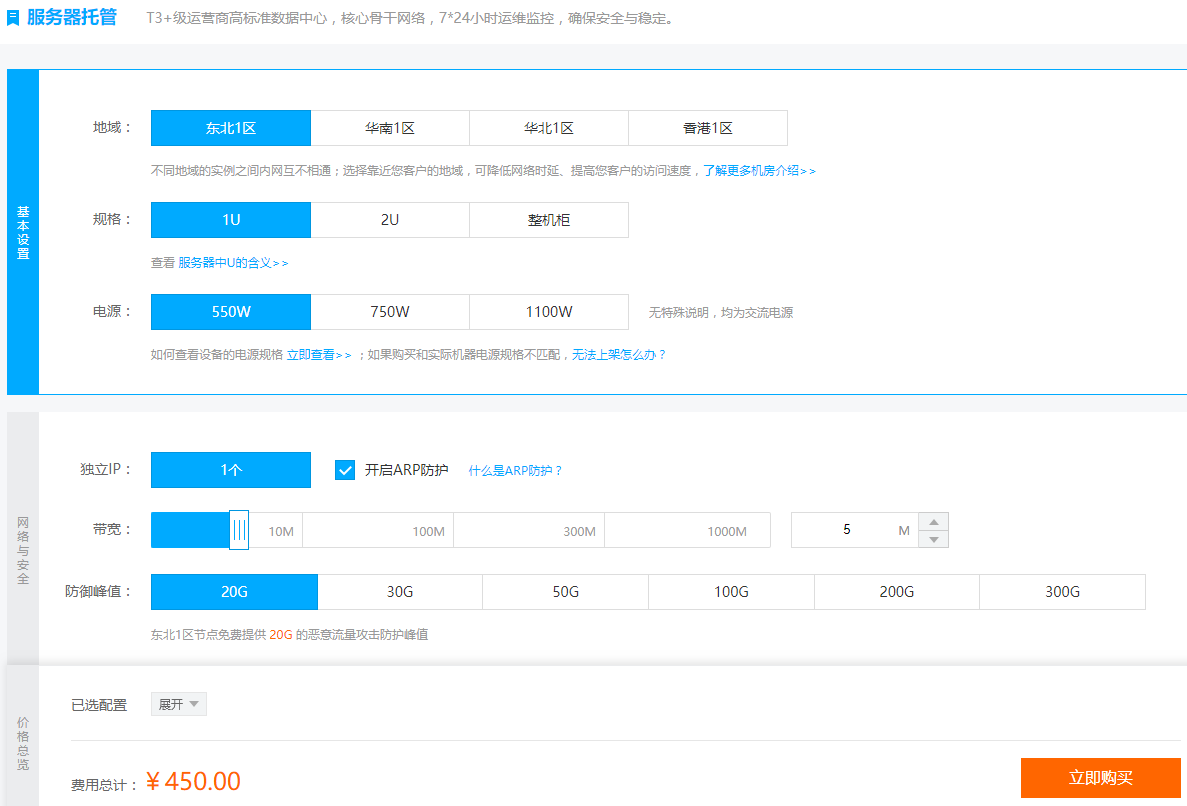Open the 了解更多机房介绍 link

point(759,171)
